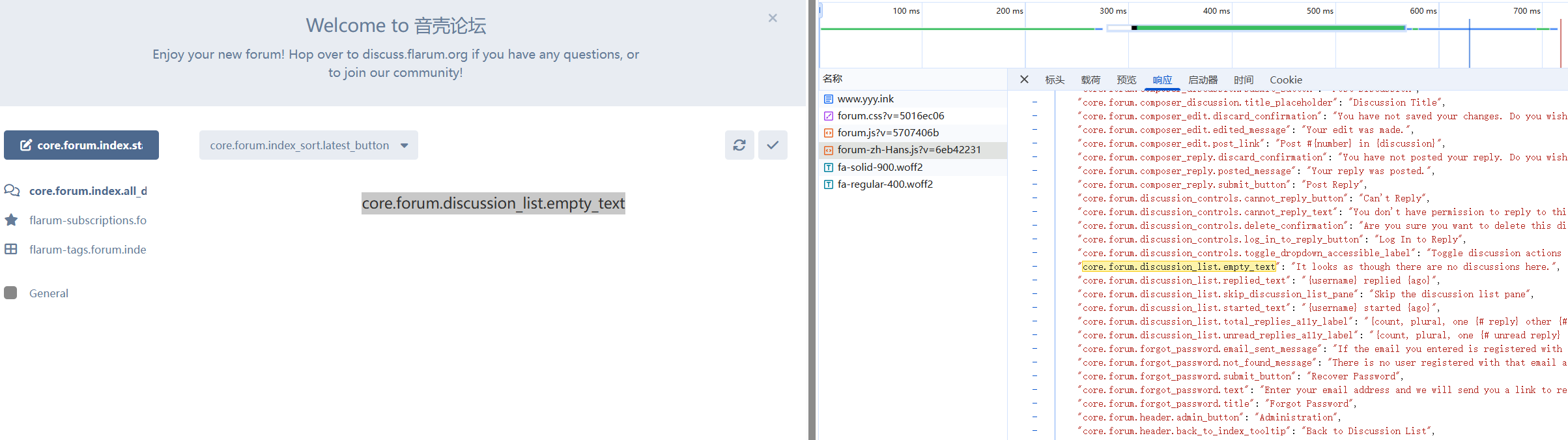The height and width of the screenshot is (440, 1568).
Task: Close the network request details panel
Action: click(1024, 80)
